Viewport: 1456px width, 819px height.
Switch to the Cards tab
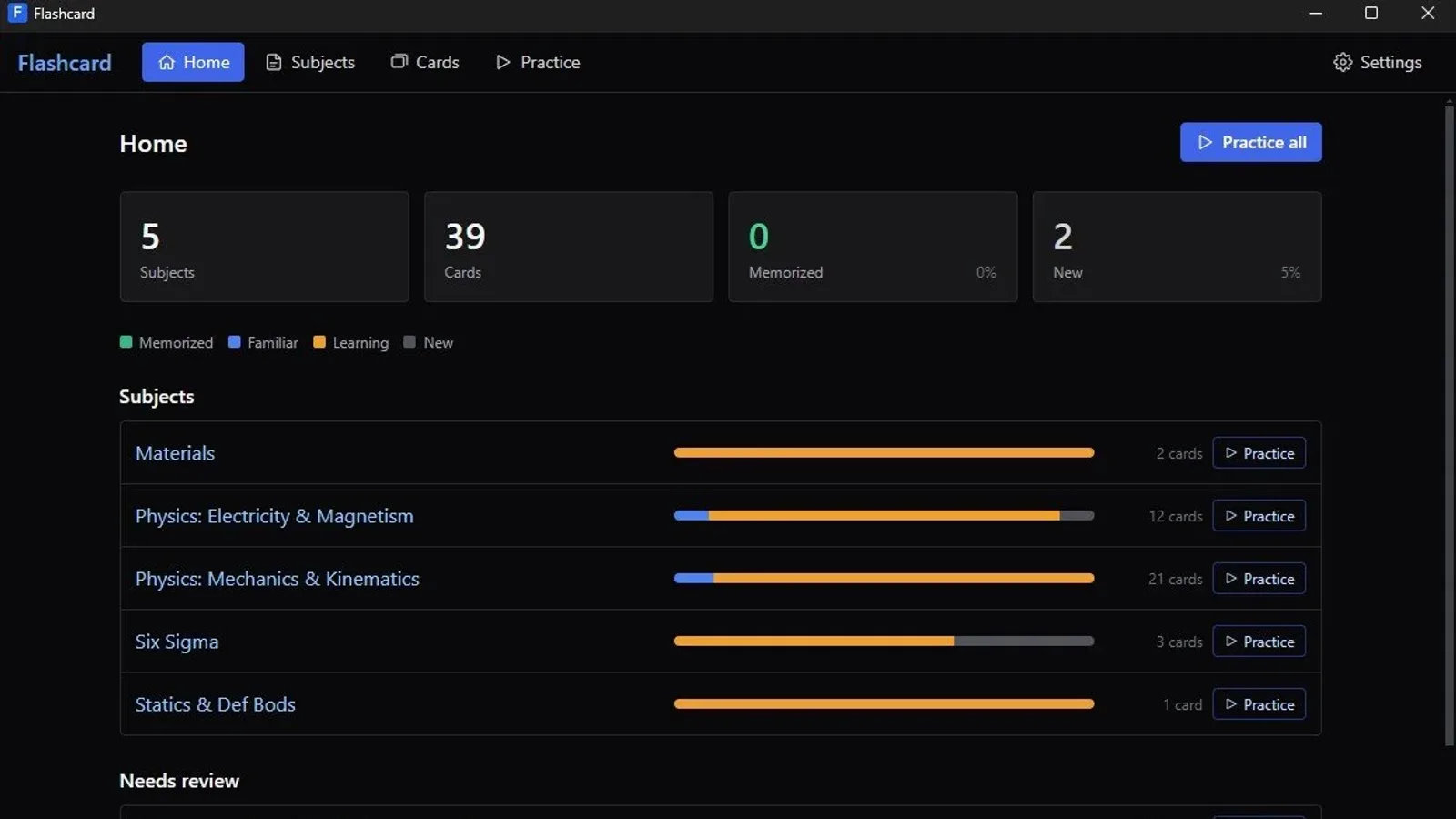pos(425,62)
